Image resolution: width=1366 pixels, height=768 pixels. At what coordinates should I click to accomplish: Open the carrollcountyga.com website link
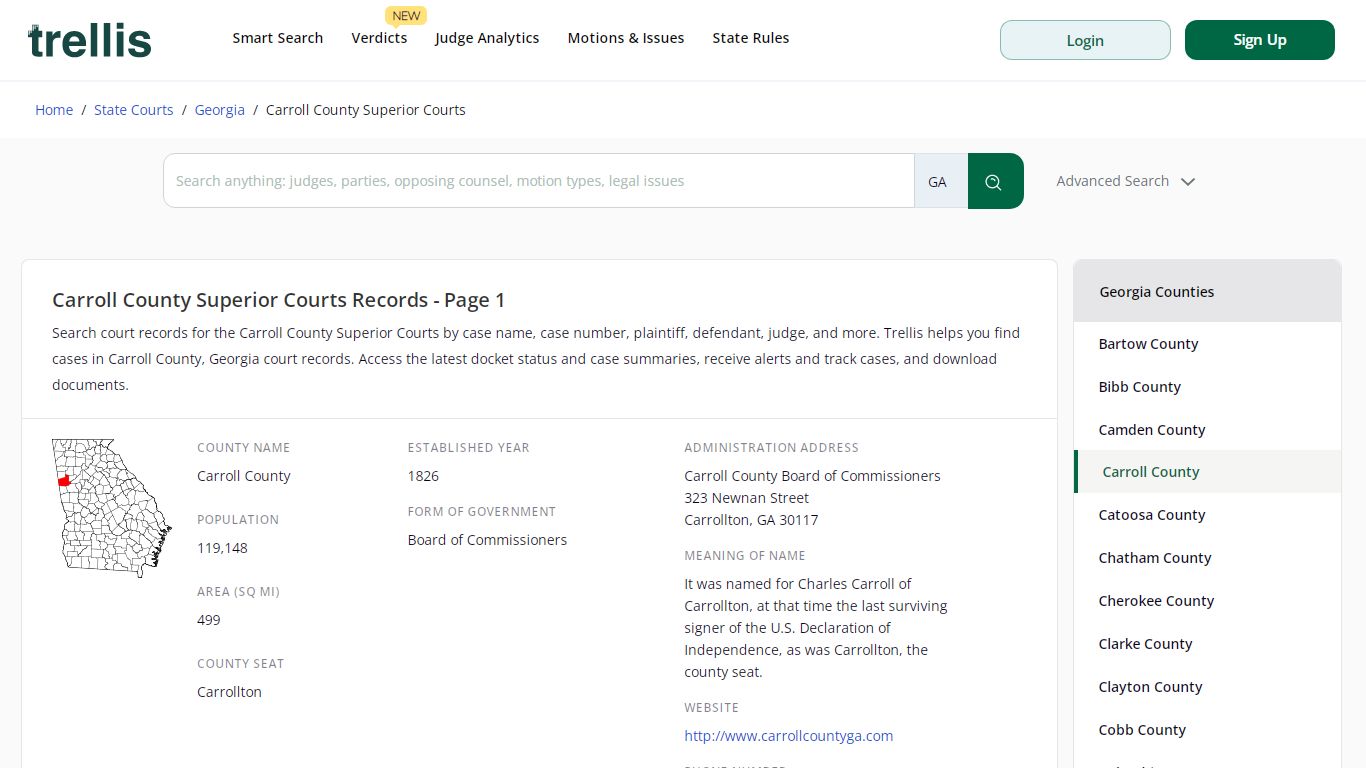789,736
